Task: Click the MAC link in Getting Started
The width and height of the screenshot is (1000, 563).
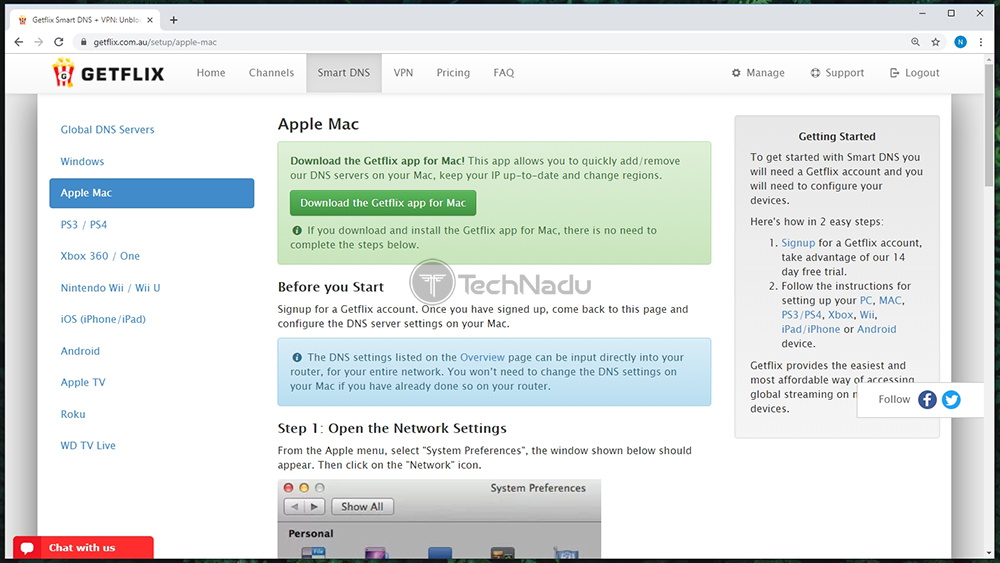Action: coord(890,300)
